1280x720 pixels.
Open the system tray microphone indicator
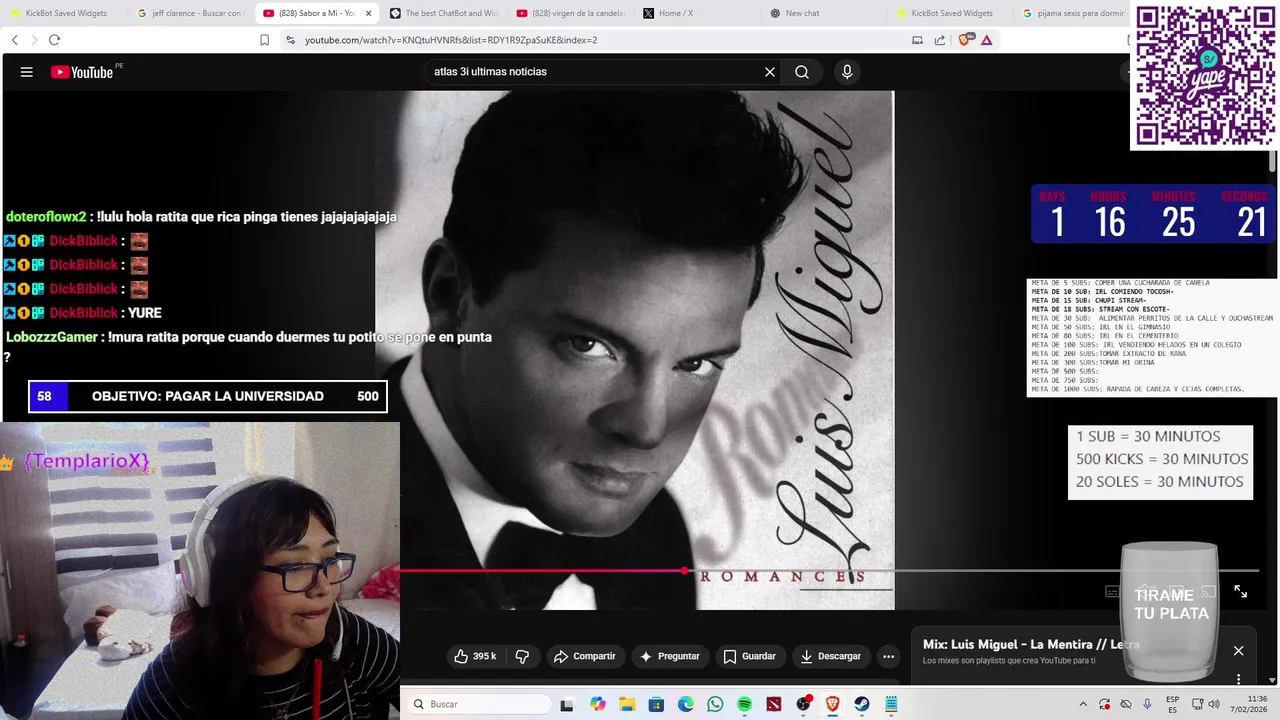point(1147,704)
